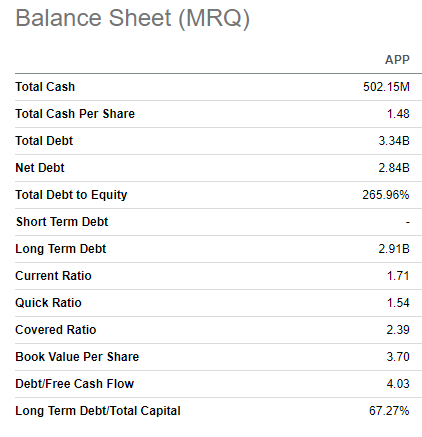The width and height of the screenshot is (422, 437).
Task: Click the Short Term Debt label
Action: pyautogui.click(x=62, y=222)
